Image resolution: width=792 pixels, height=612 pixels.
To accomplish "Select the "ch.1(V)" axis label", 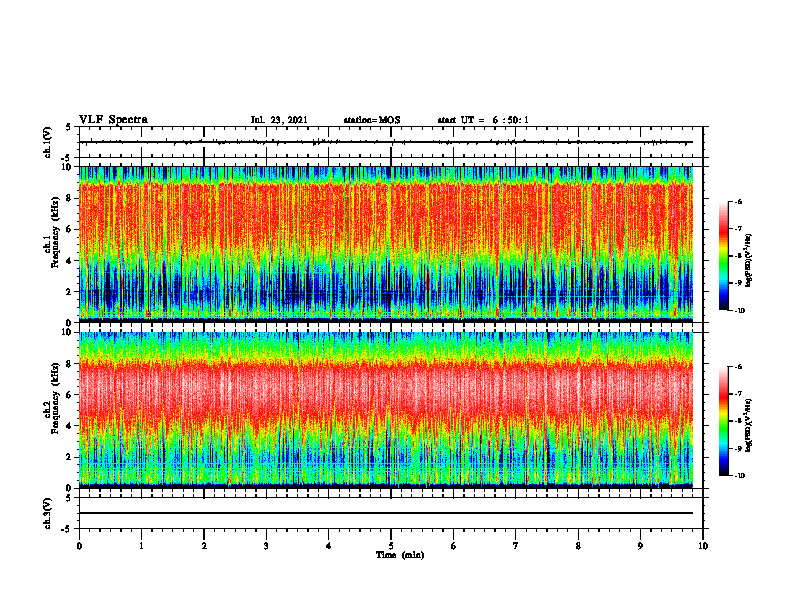I will pos(47,142).
